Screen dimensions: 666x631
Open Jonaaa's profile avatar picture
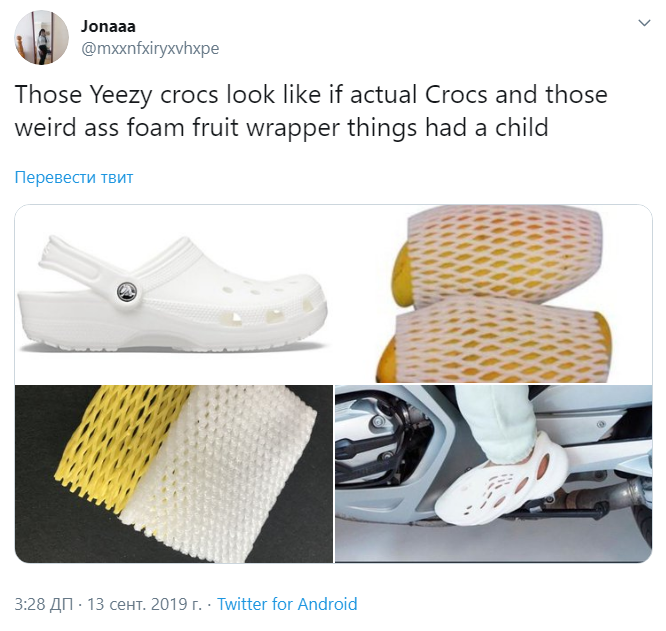[x=42, y=37]
